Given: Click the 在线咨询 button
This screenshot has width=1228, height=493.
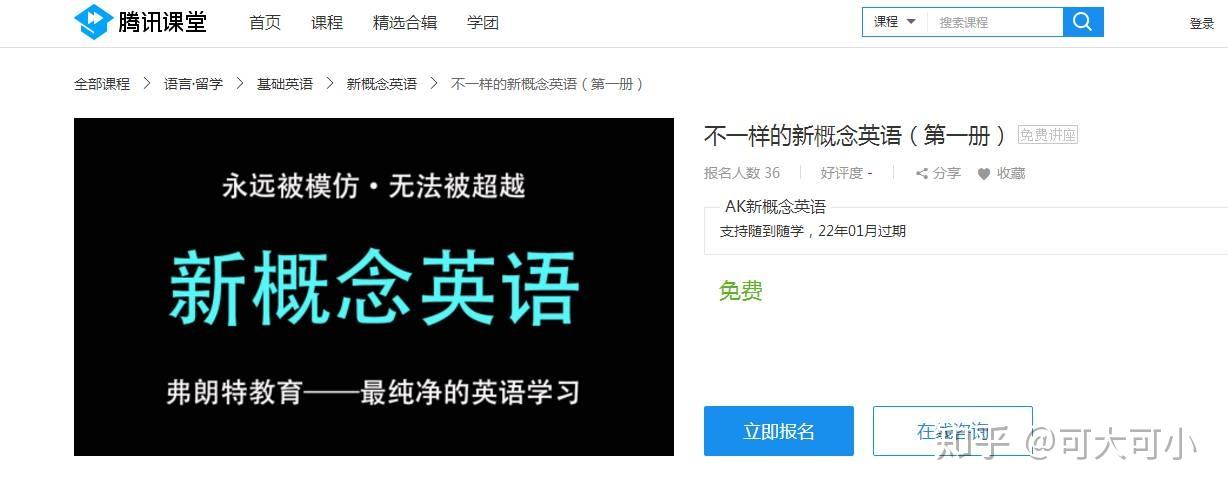Looking at the screenshot, I should [x=953, y=431].
